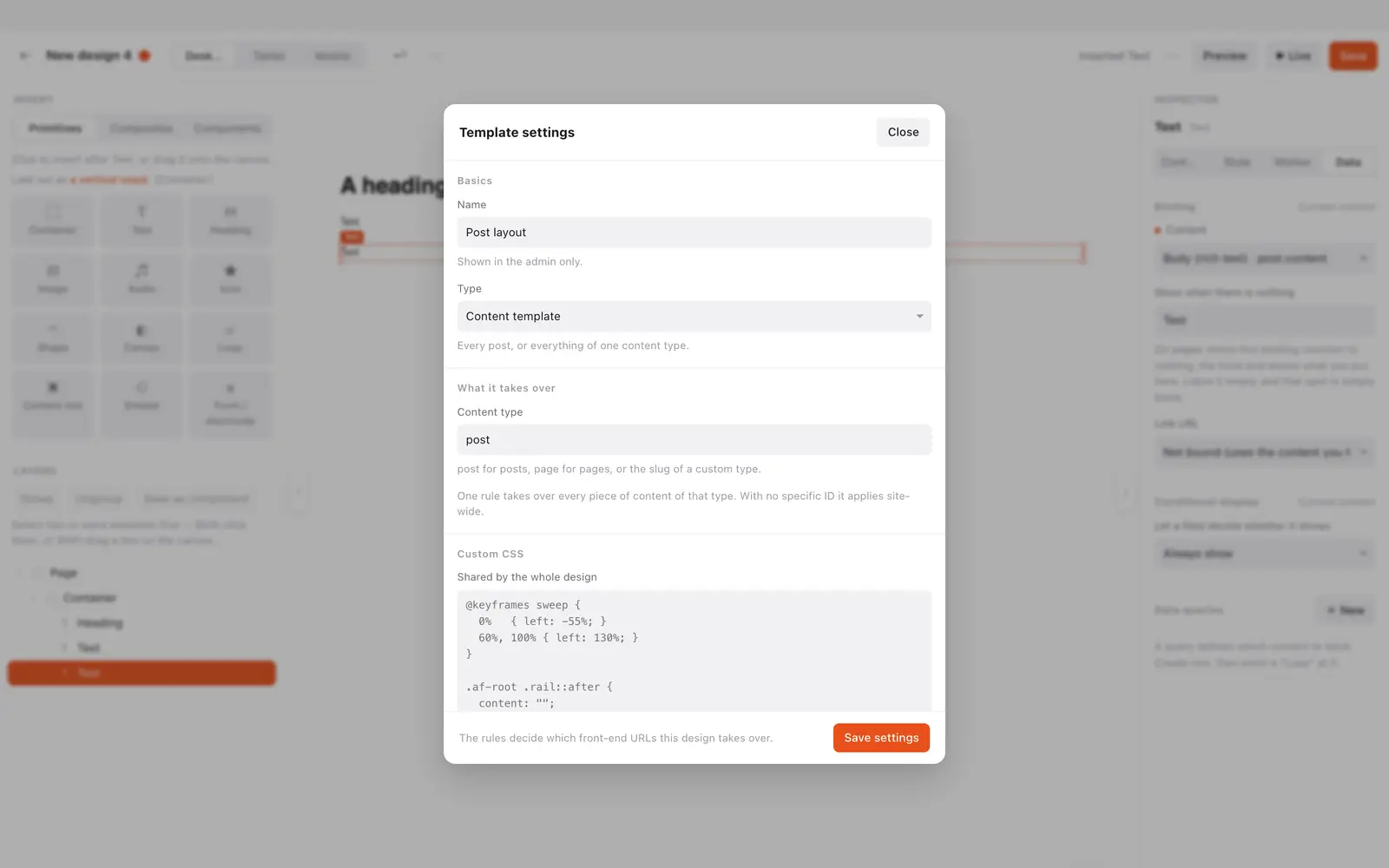Click the back arrow beside New design 4
Screen dimensions: 1389x868
click(24, 56)
